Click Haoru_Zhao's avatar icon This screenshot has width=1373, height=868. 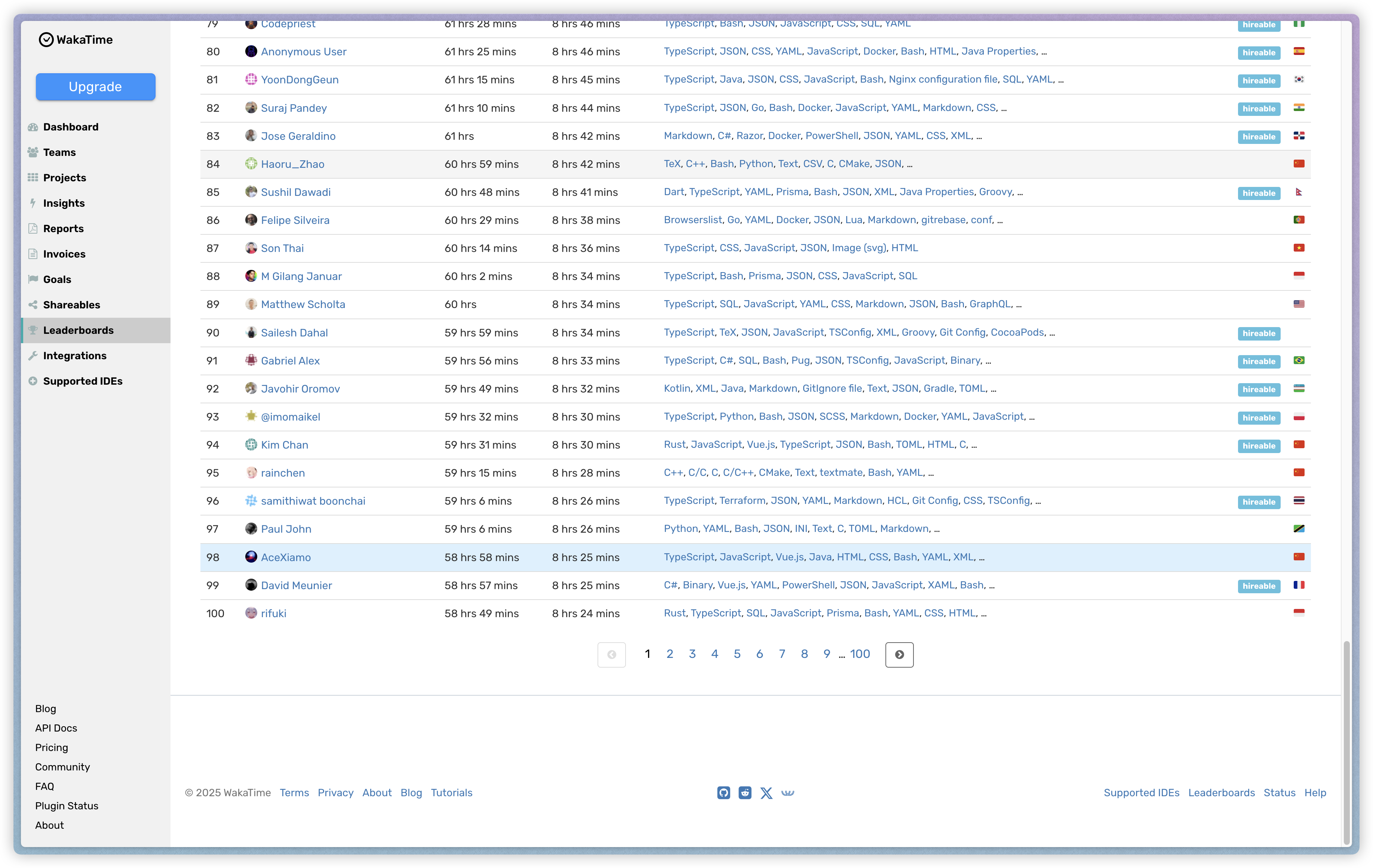(251, 164)
